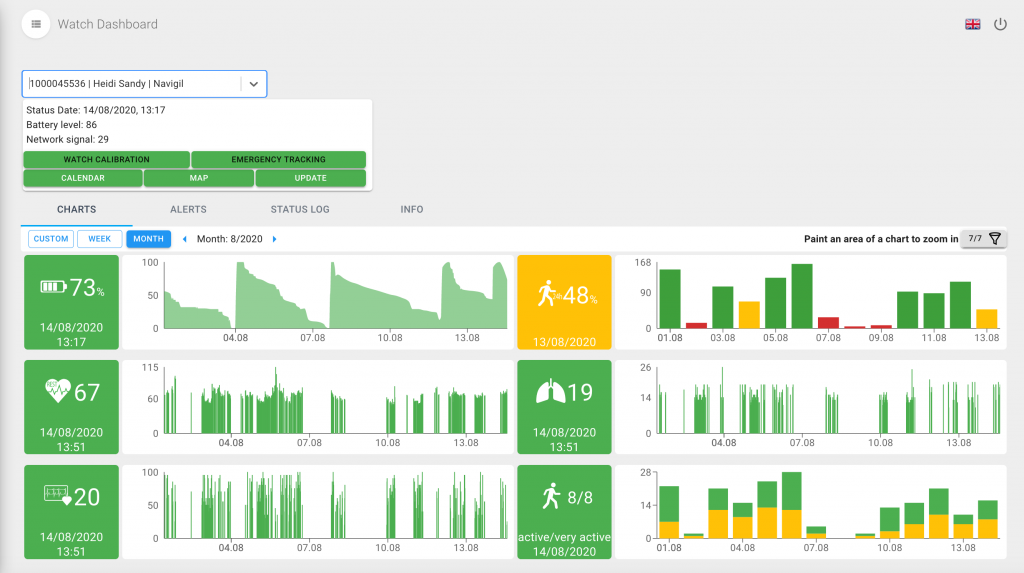Go to previous month arrow
This screenshot has height=573, width=1024.
[x=184, y=239]
